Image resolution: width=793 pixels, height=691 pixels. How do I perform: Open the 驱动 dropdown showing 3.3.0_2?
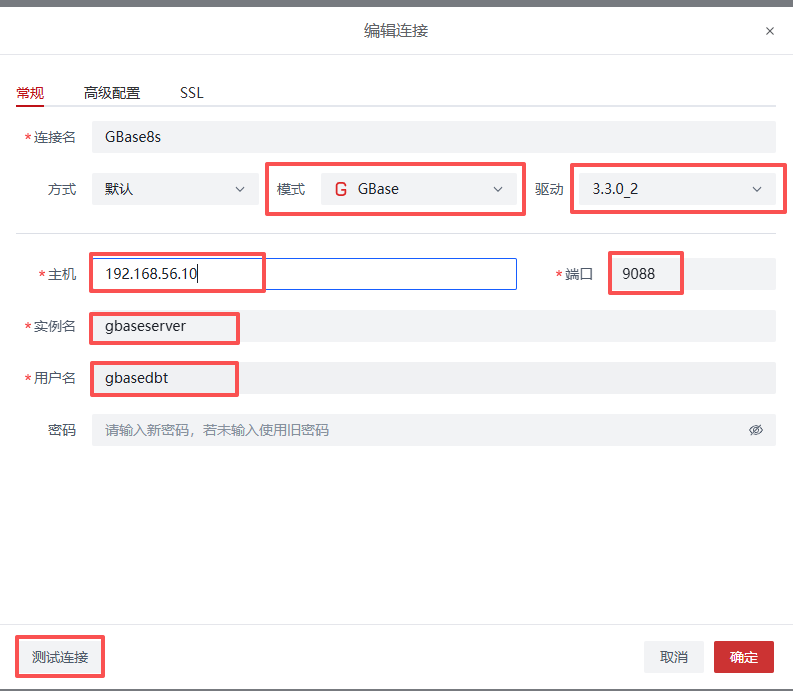point(677,189)
